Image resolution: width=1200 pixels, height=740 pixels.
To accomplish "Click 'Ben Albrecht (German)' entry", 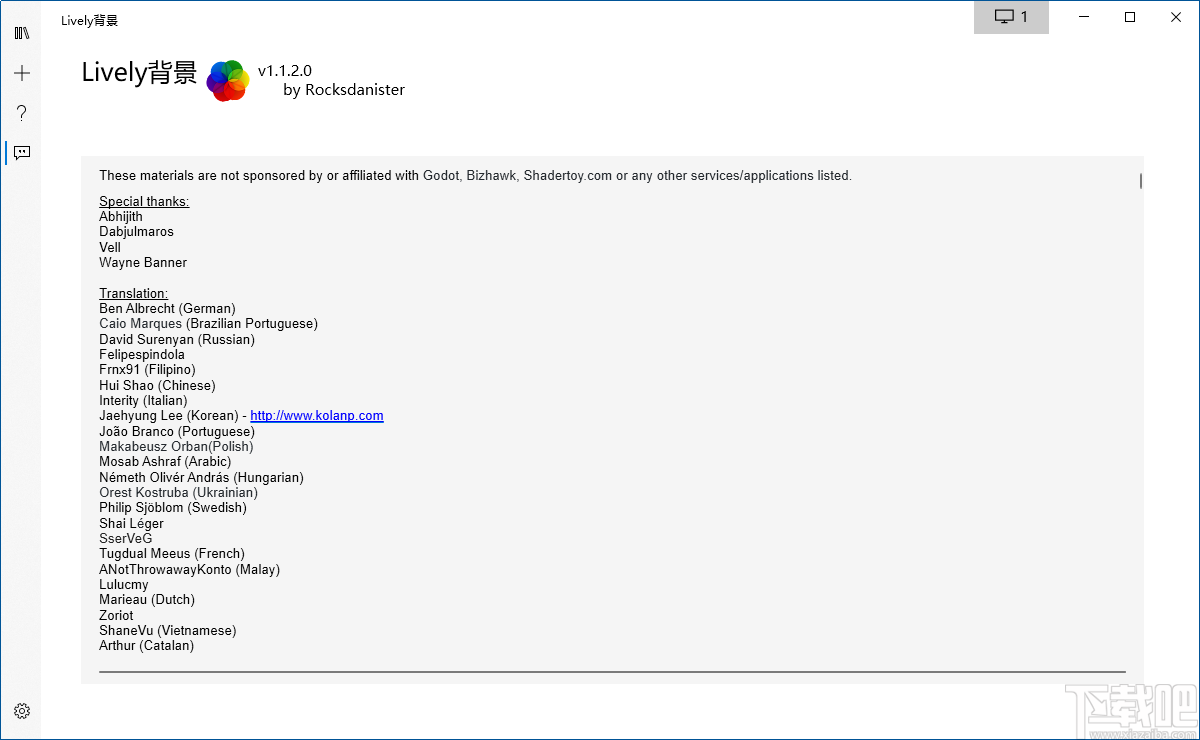I will (x=167, y=308).
